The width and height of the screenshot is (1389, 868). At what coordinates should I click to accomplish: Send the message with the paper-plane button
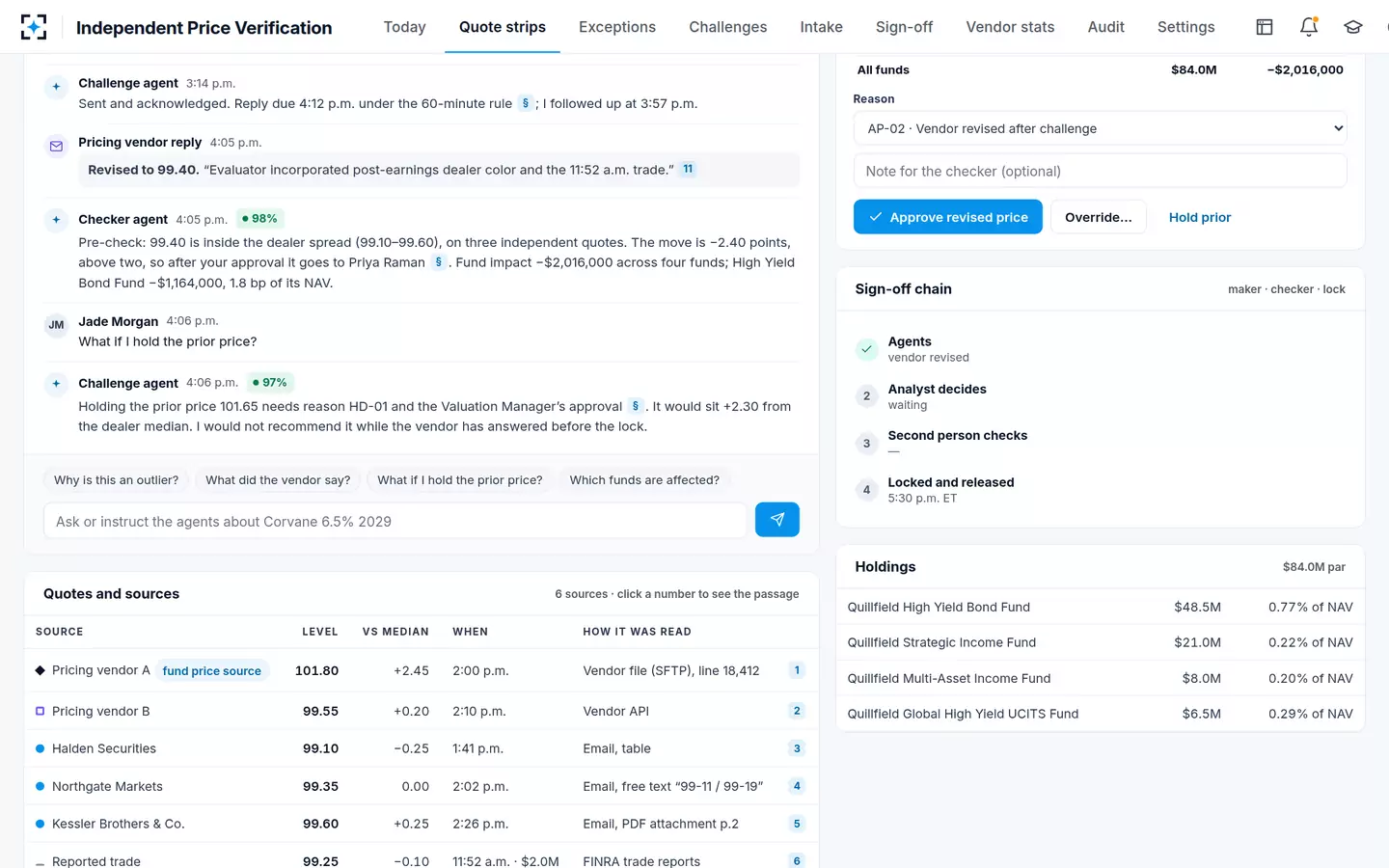777,520
